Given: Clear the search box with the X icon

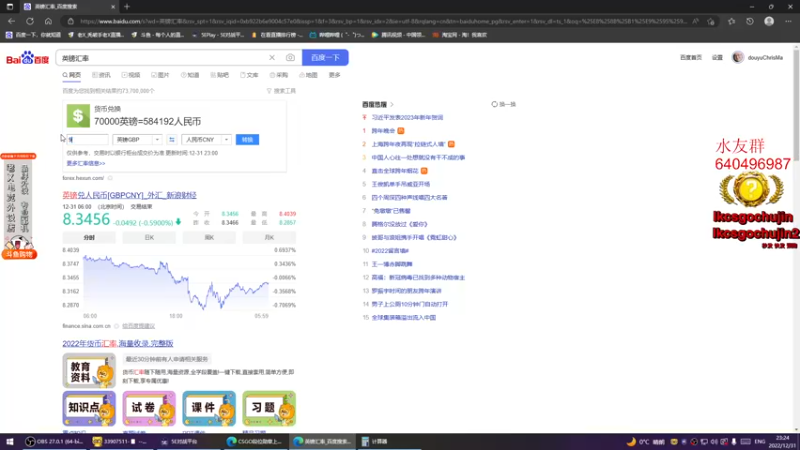Looking at the screenshot, I should pyautogui.click(x=272, y=58).
